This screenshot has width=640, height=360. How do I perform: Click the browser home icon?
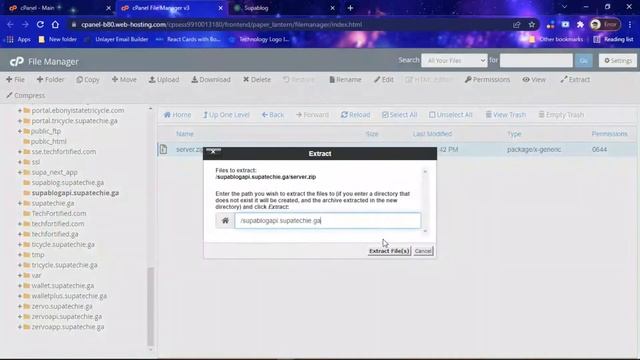55,24
